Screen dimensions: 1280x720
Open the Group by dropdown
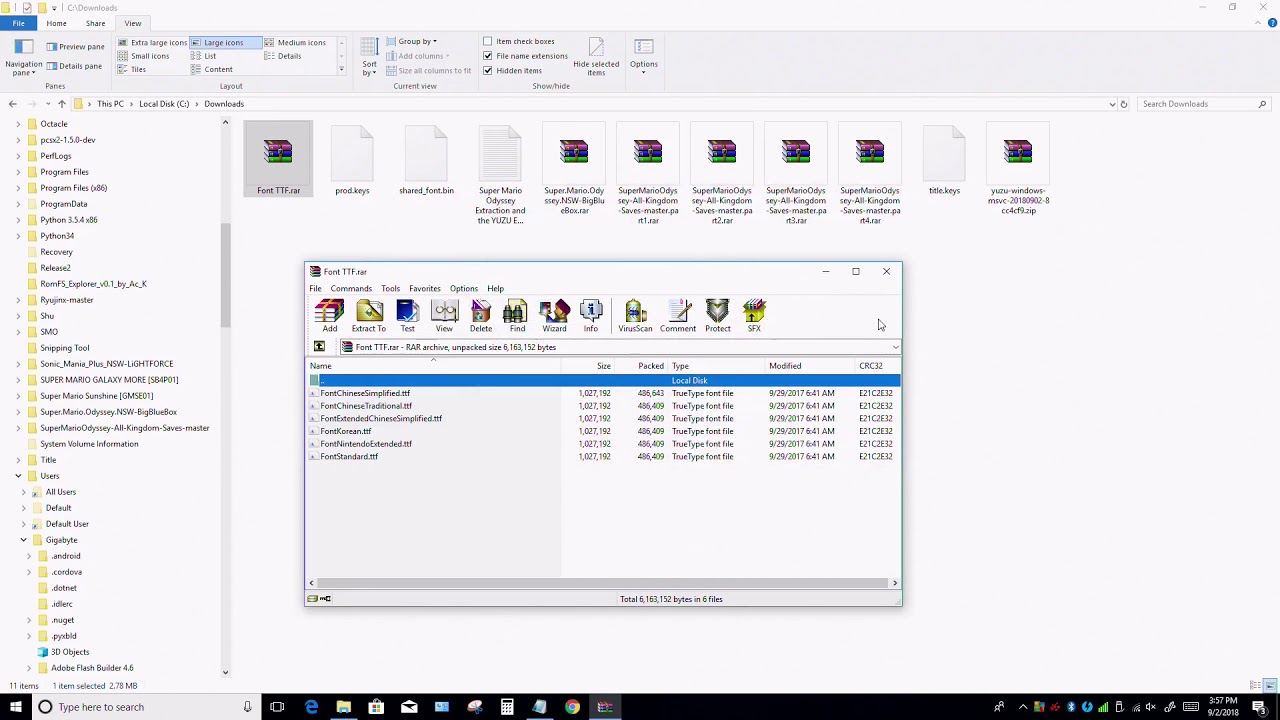pos(411,41)
